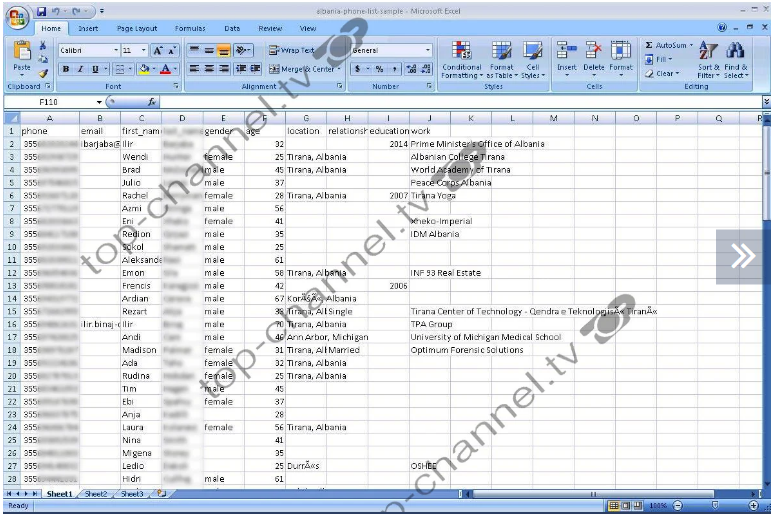The height and width of the screenshot is (515, 773).
Task: Switch to Page Layout view icon
Action: [626, 506]
